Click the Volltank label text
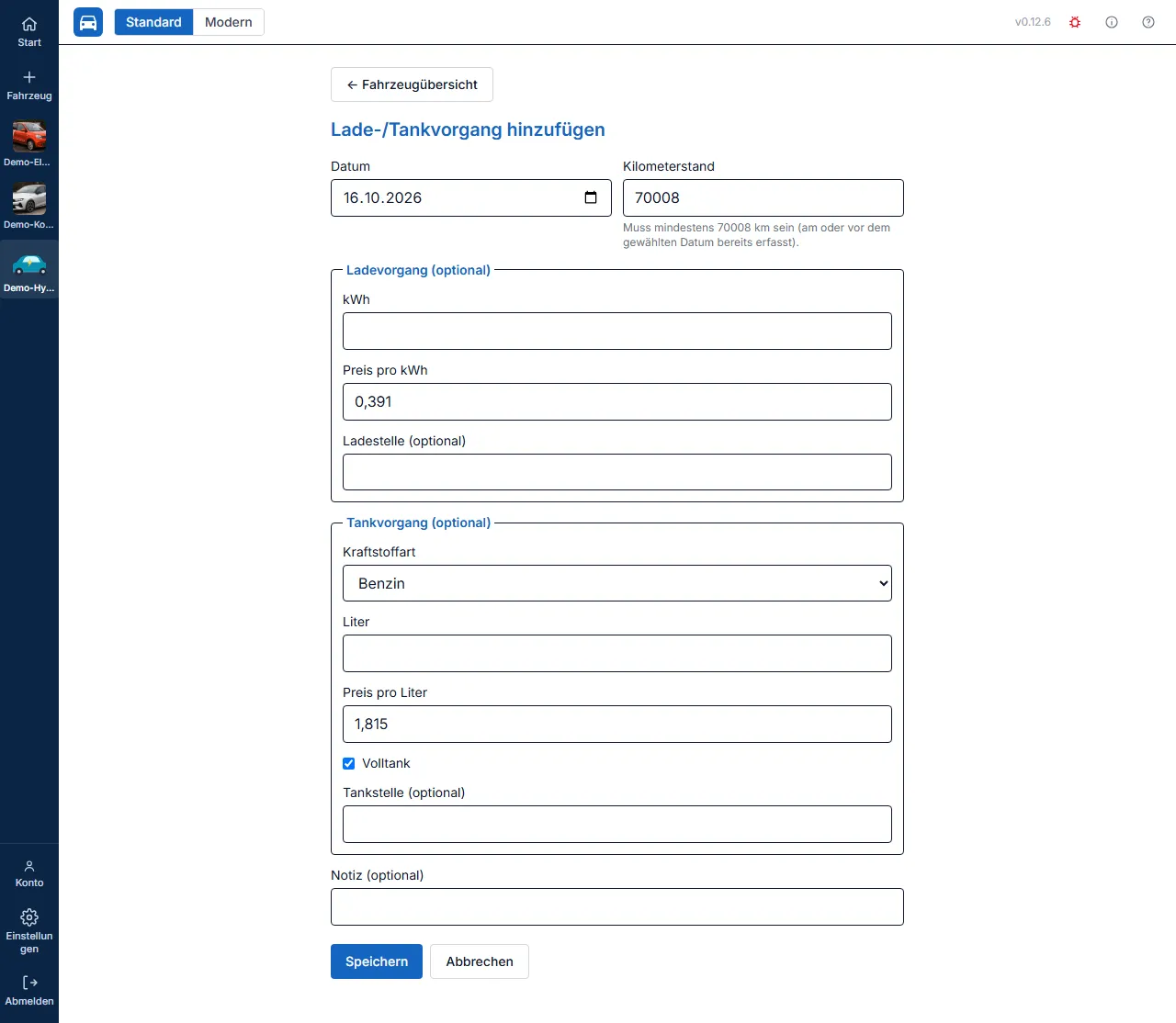Viewport: 1176px width, 1023px height. [386, 763]
